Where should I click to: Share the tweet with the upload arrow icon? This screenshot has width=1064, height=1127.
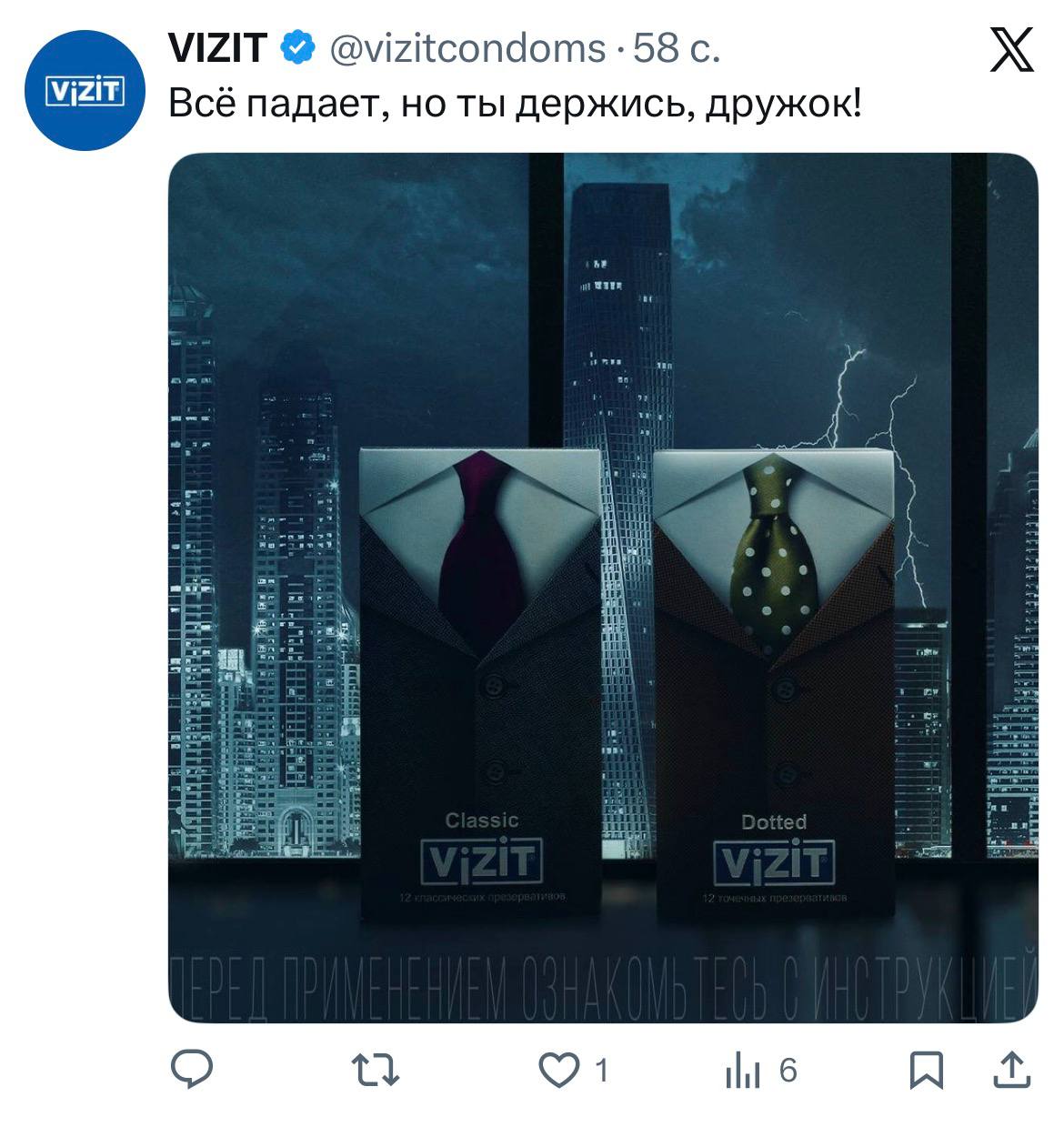coord(1011,1069)
